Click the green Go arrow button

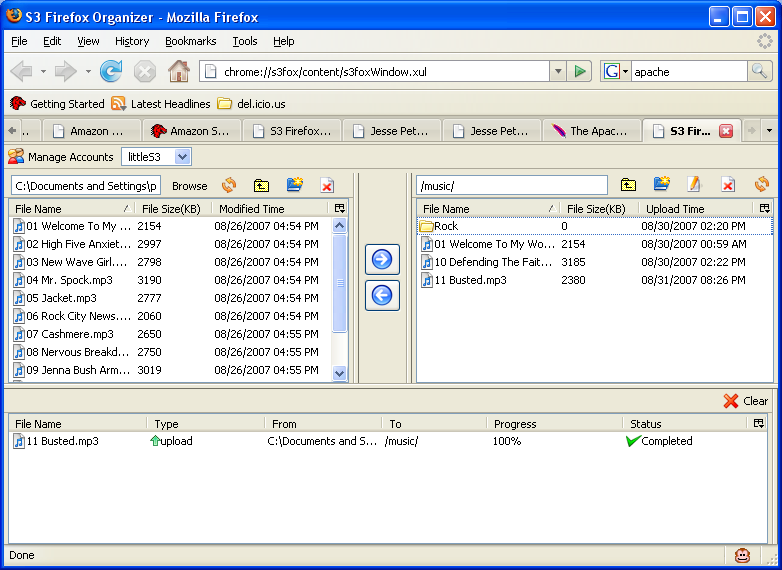580,71
